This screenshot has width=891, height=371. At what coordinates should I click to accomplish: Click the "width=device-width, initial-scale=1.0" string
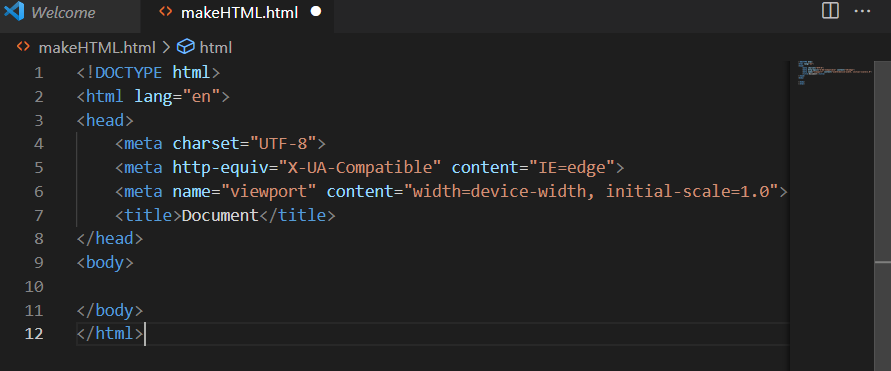point(592,191)
